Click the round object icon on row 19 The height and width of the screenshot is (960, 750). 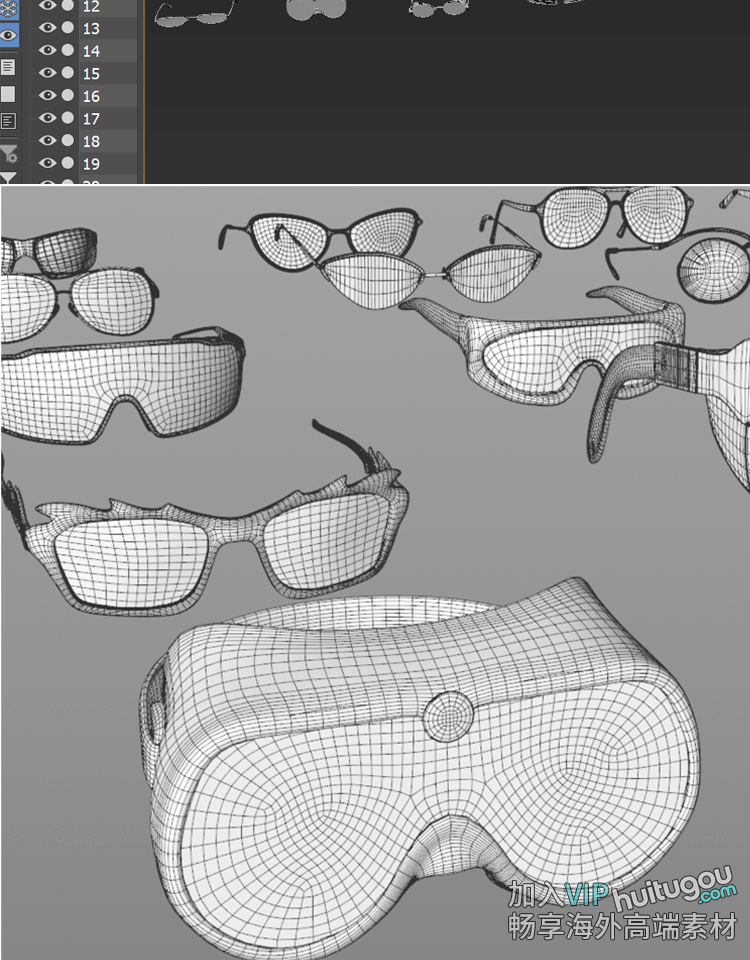(68, 163)
